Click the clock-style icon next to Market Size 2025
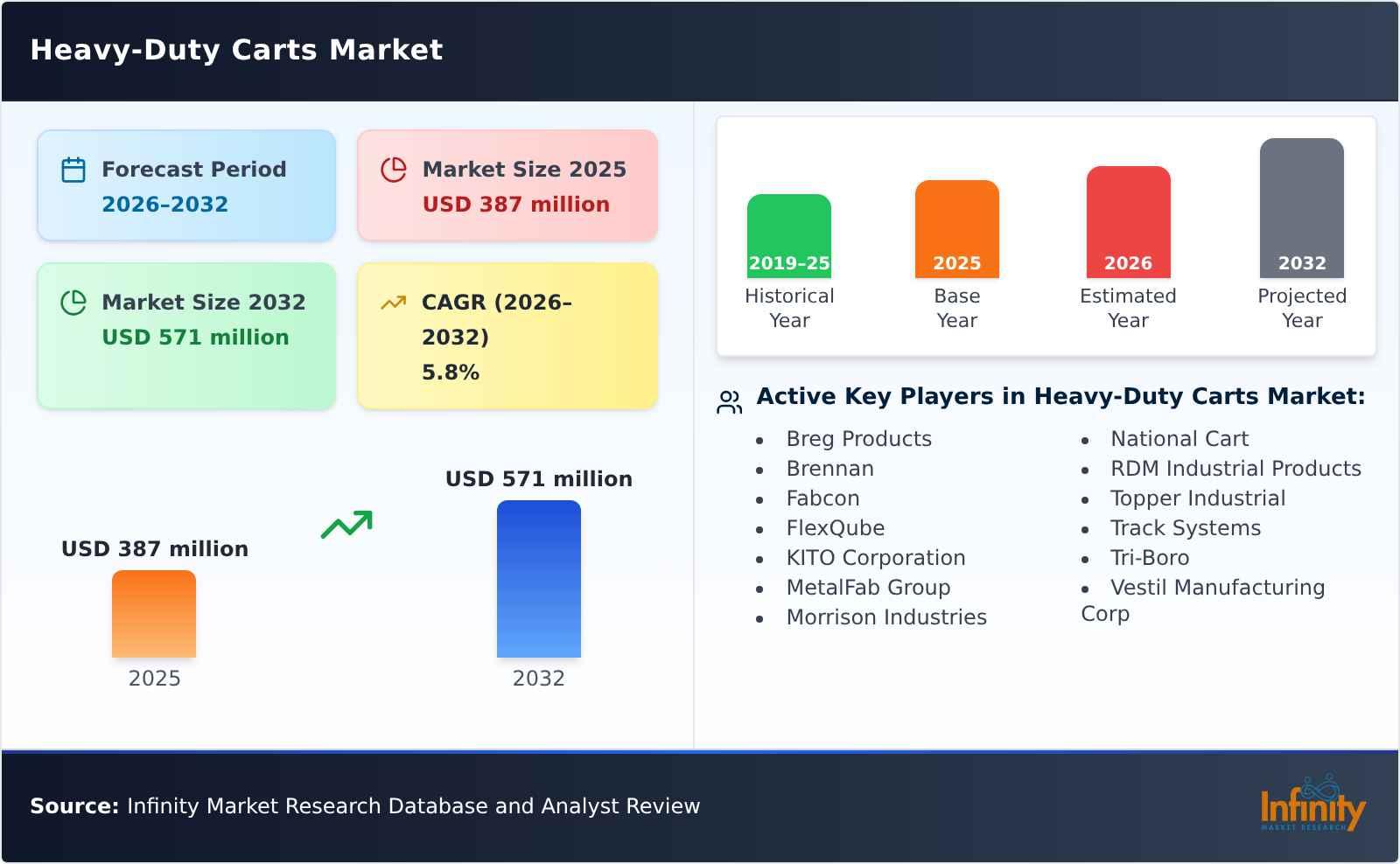The width and height of the screenshot is (1400, 864). 394,168
